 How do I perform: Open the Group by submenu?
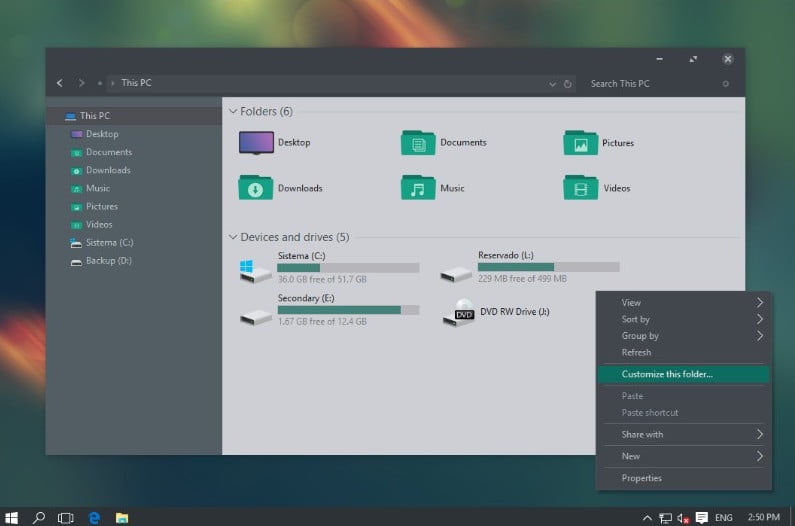683,336
